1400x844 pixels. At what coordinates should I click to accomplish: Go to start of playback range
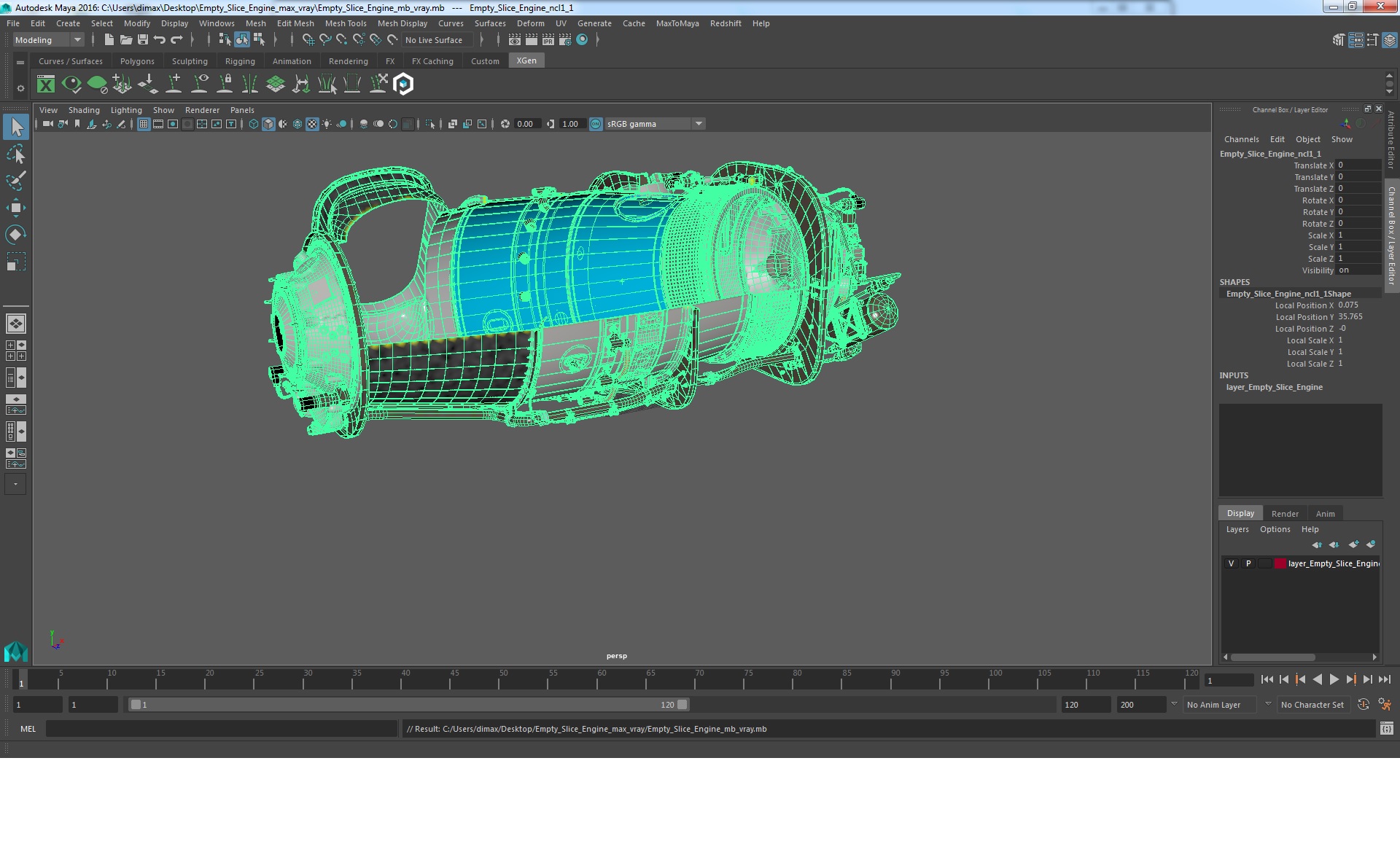pos(1267,679)
